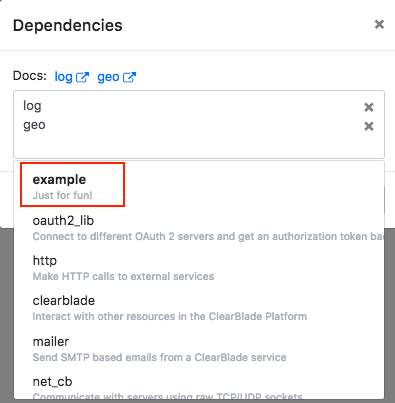The height and width of the screenshot is (403, 395).
Task: Click the Dependencies dialog title
Action: click(x=68, y=26)
